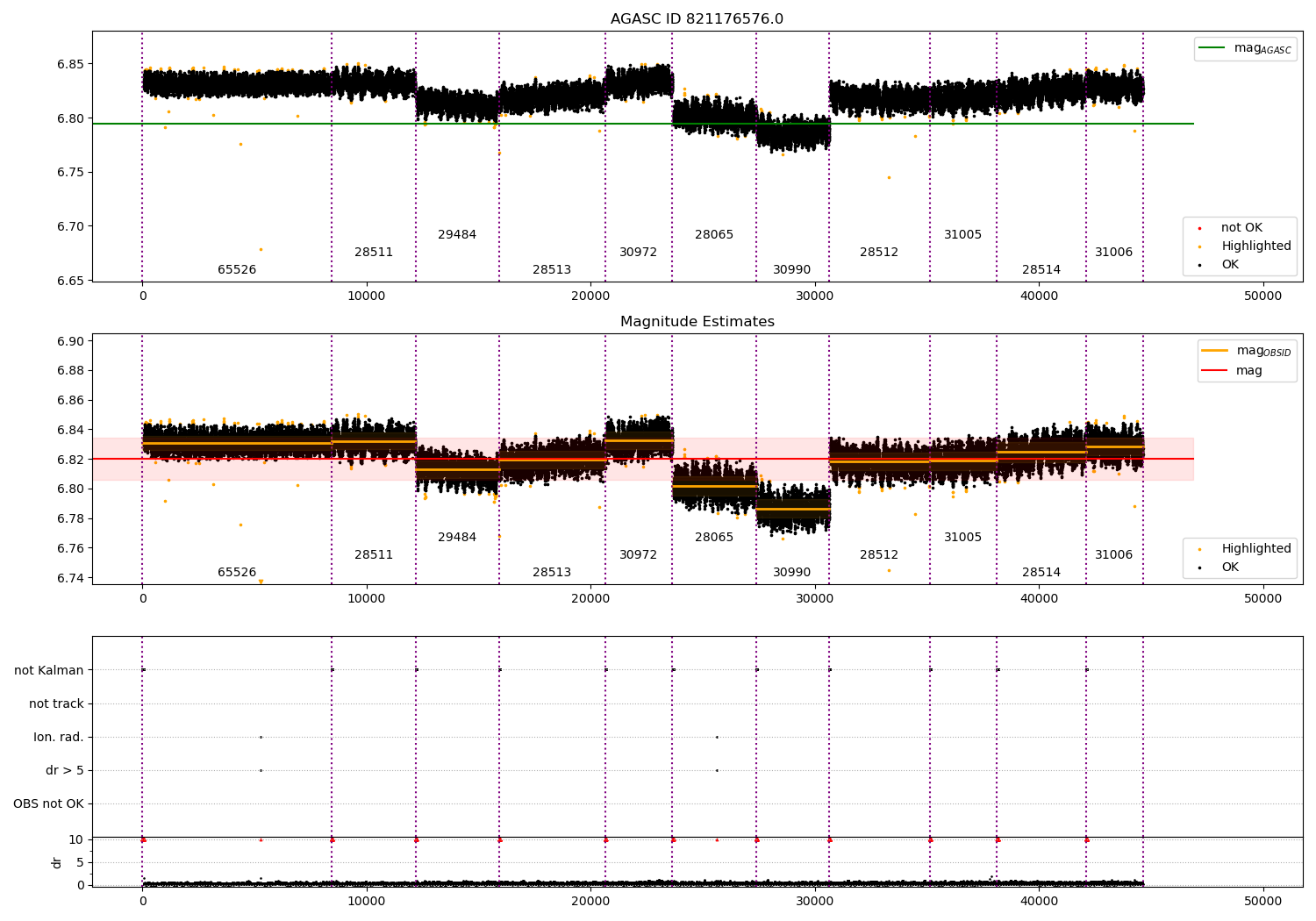Image resolution: width=1316 pixels, height=921 pixels.
Task: Click the 30000 x-tick under the middle plot
Action: pyautogui.click(x=815, y=599)
